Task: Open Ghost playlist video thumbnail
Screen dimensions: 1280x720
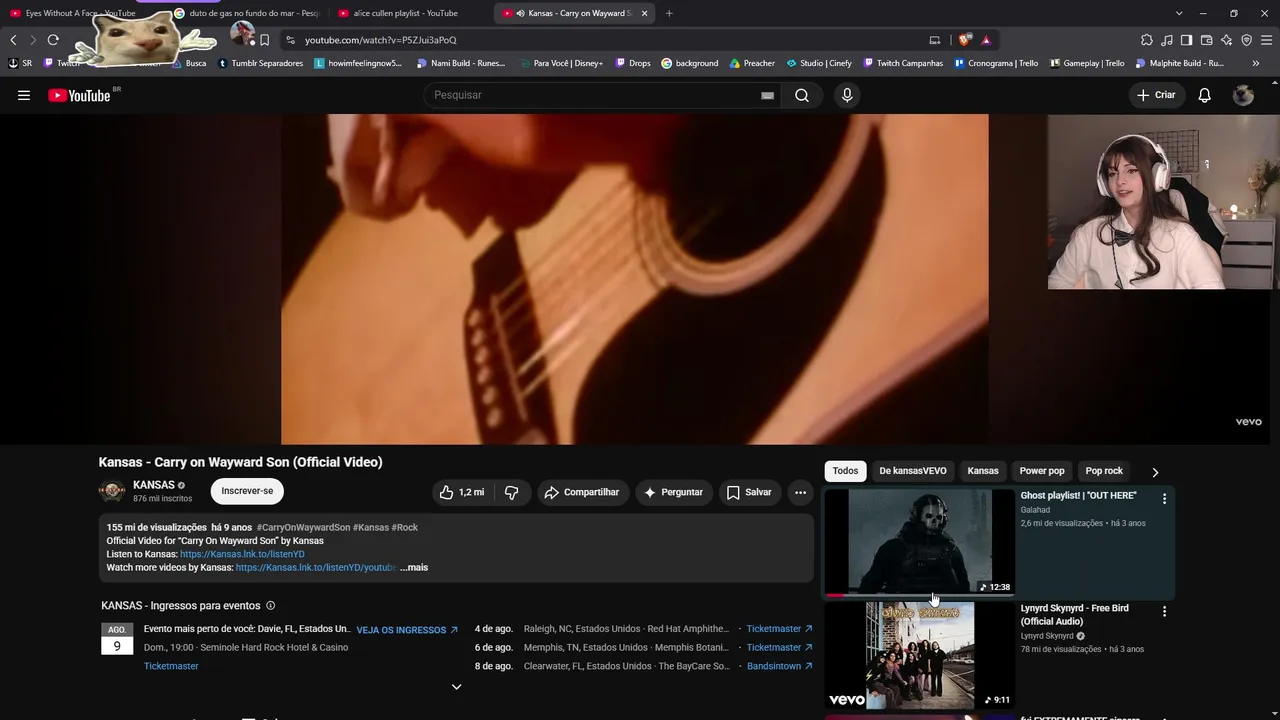Action: pos(920,542)
